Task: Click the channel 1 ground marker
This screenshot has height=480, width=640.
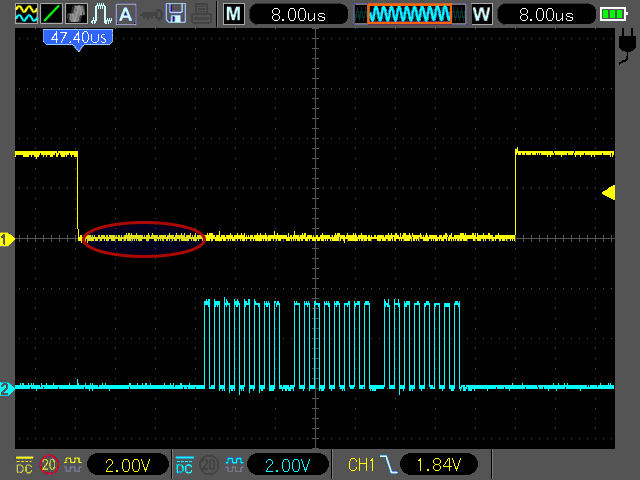Action: point(7,239)
